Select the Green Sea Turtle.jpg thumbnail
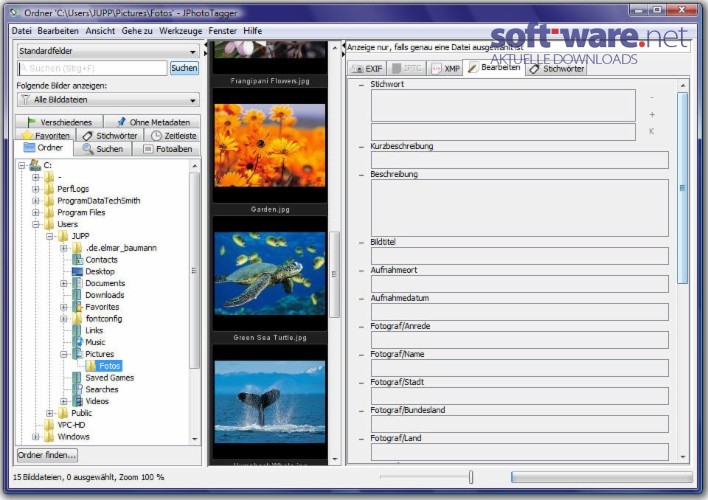The width and height of the screenshot is (708, 500). (x=270, y=274)
